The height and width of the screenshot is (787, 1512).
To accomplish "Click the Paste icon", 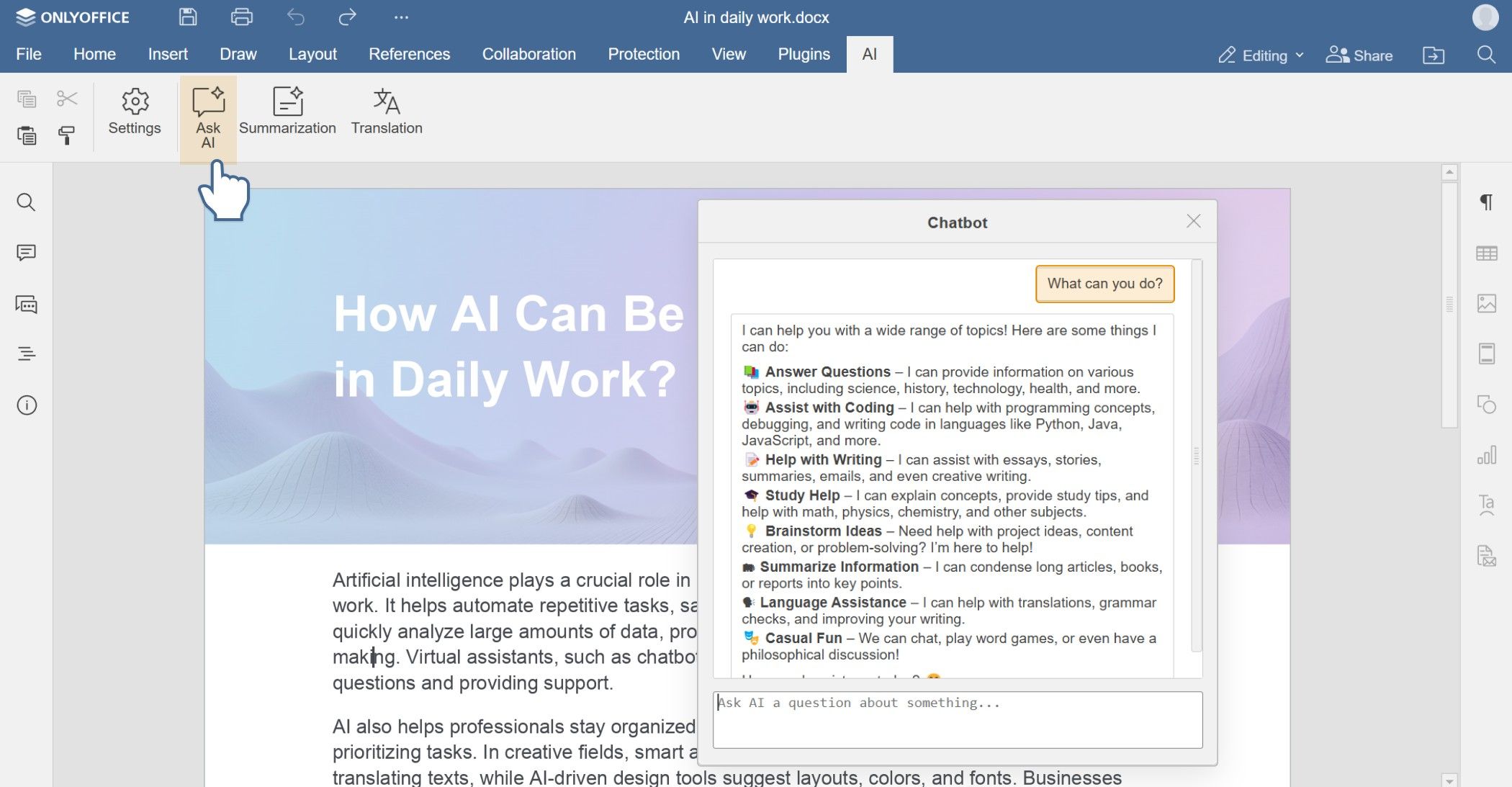I will [27, 135].
